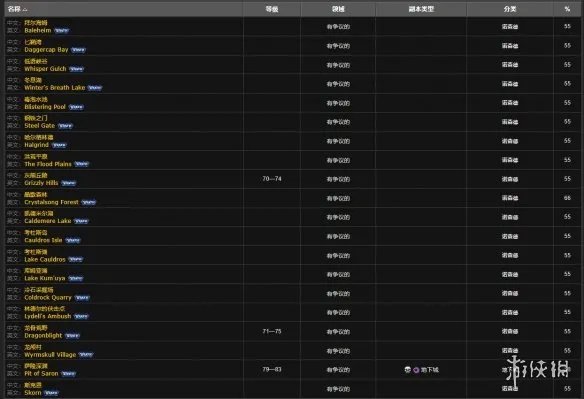Click the blue badge beside Grizzly Hills
Viewport: 584px width, 399px height.
pyautogui.click(x=69, y=183)
